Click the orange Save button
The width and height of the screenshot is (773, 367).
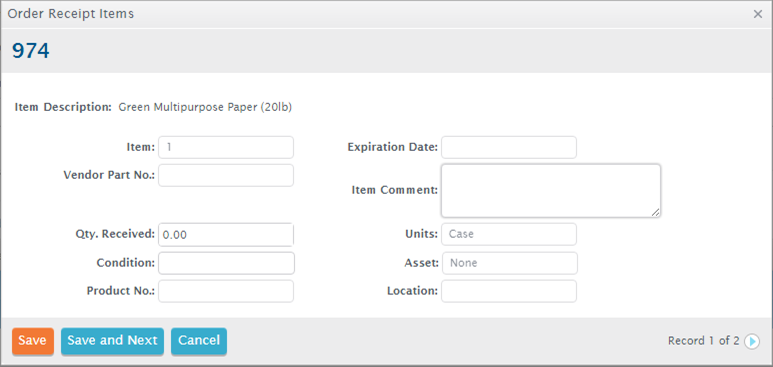pos(33,341)
